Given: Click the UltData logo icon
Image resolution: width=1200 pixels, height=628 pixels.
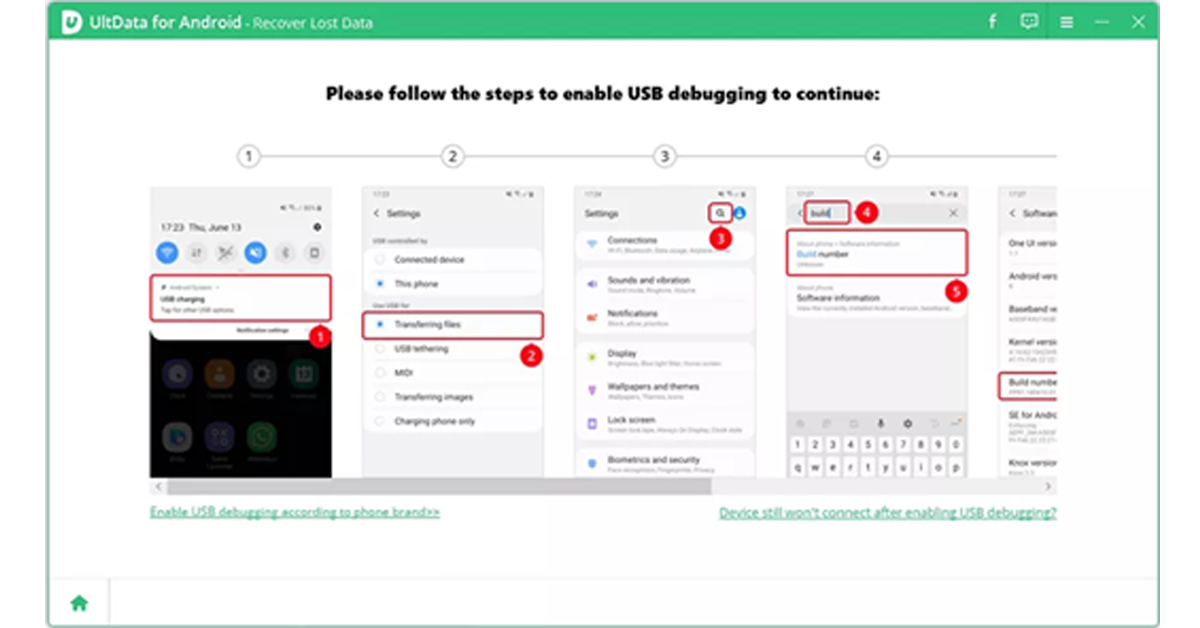Looking at the screenshot, I should point(71,22).
